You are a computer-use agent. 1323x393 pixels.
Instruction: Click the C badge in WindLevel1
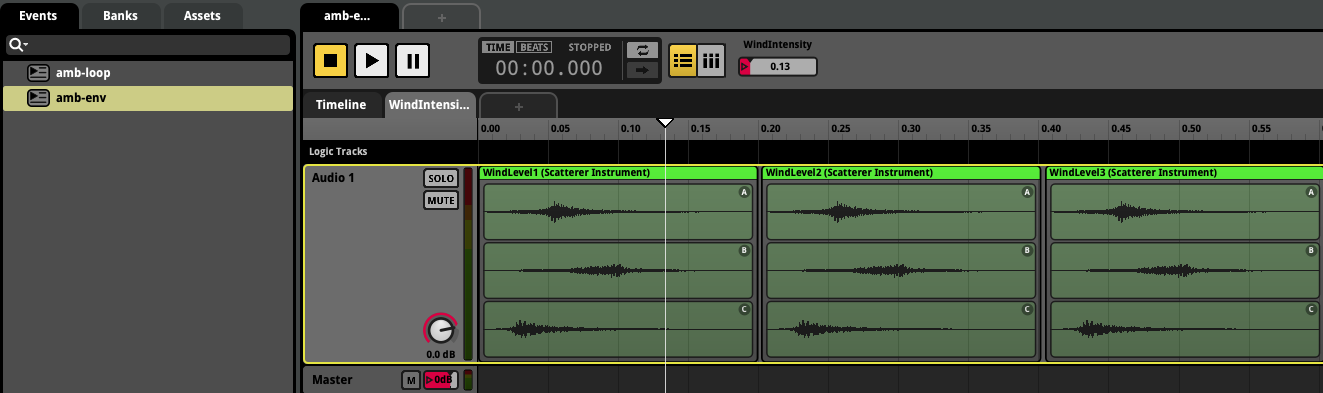(744, 310)
